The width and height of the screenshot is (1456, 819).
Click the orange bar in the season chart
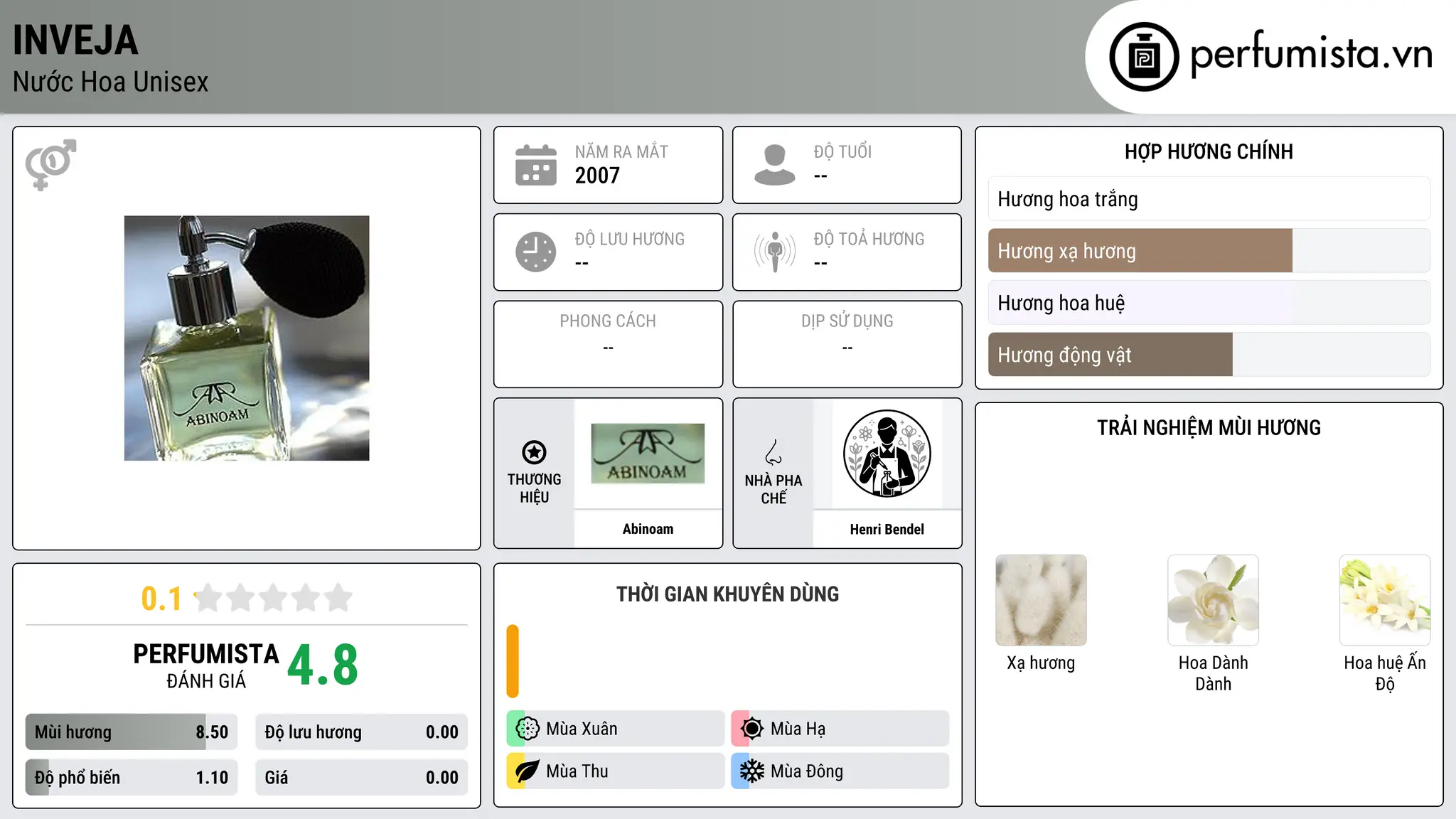513,661
